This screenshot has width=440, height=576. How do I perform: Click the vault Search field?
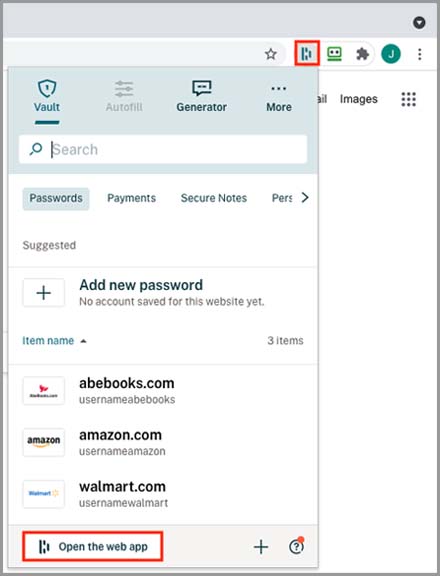[163, 149]
